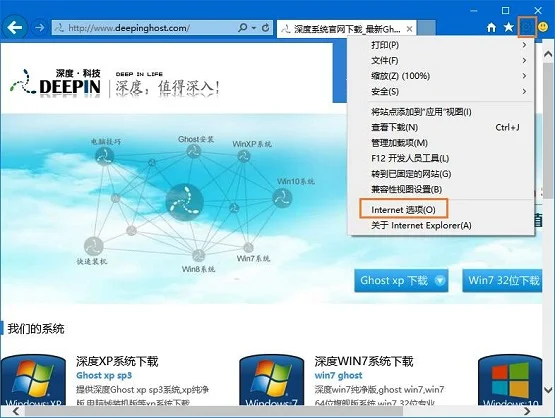The width and height of the screenshot is (555, 418).
Task: Open the address bar dropdown arrow
Action: (254, 28)
